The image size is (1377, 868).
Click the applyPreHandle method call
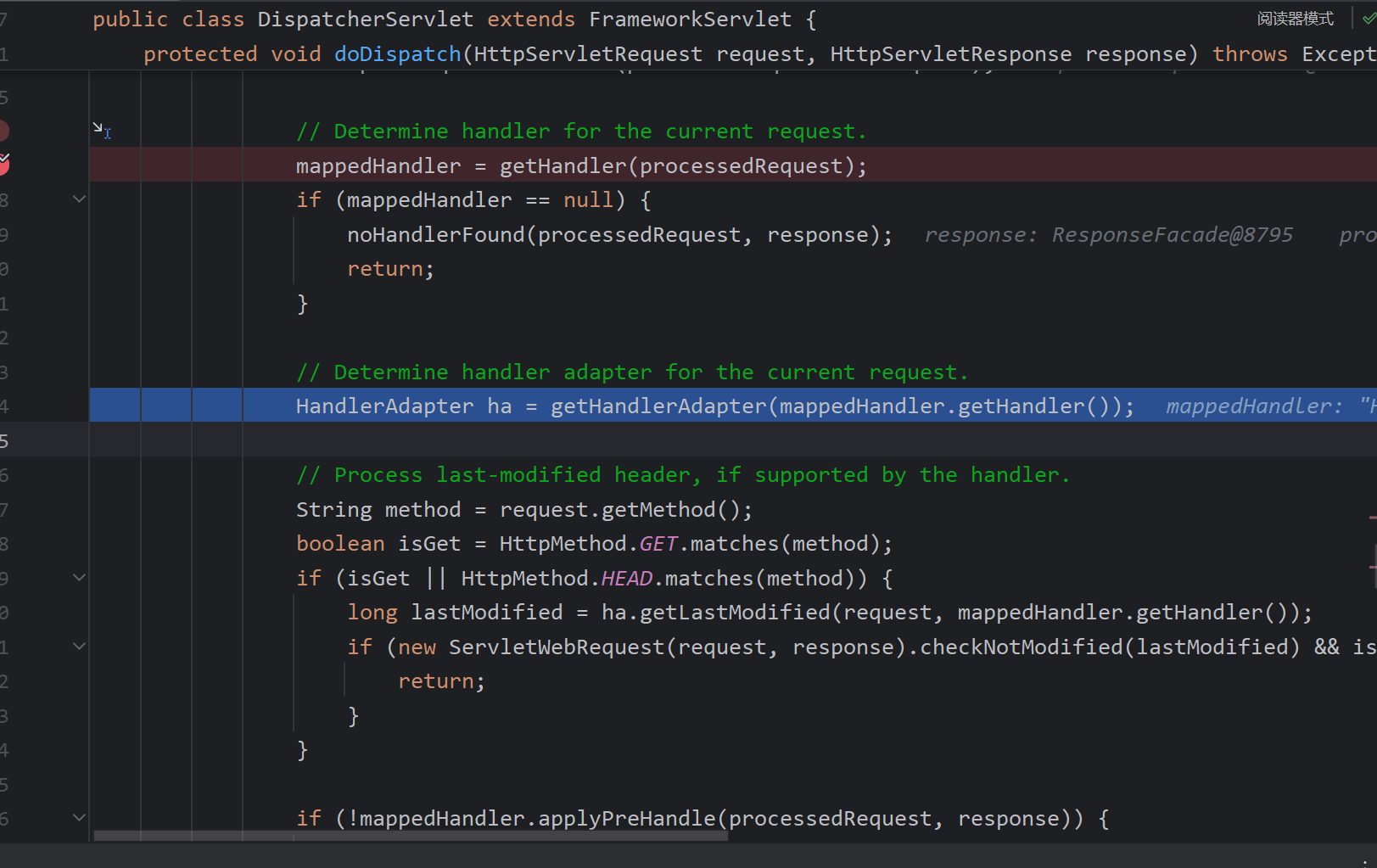627,819
